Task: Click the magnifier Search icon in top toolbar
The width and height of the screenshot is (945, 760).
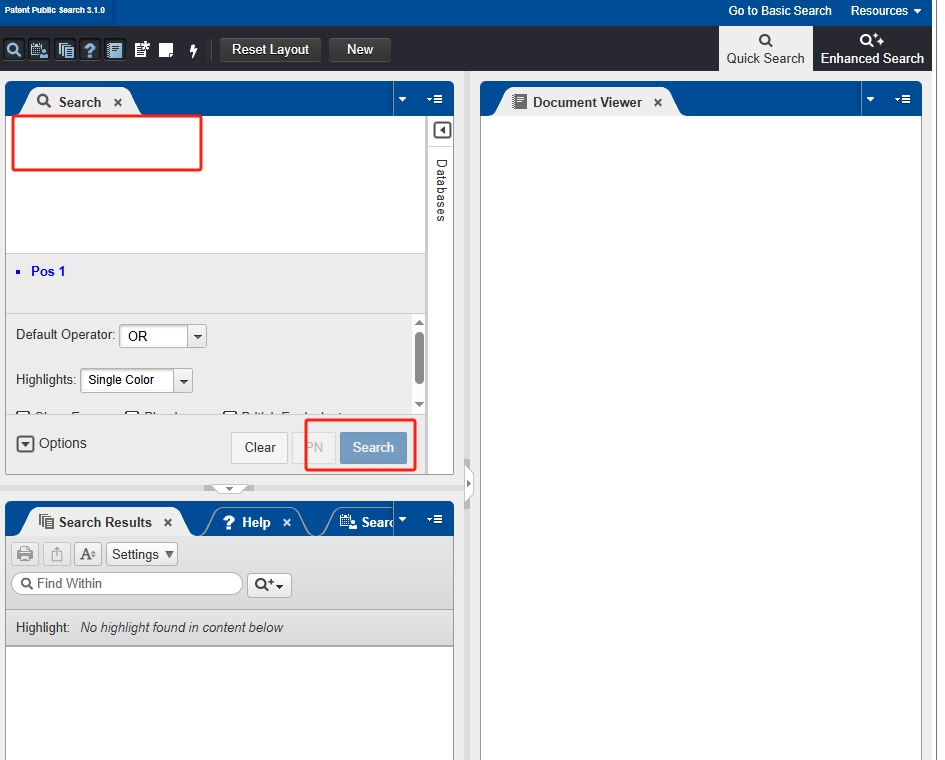Action: point(14,50)
